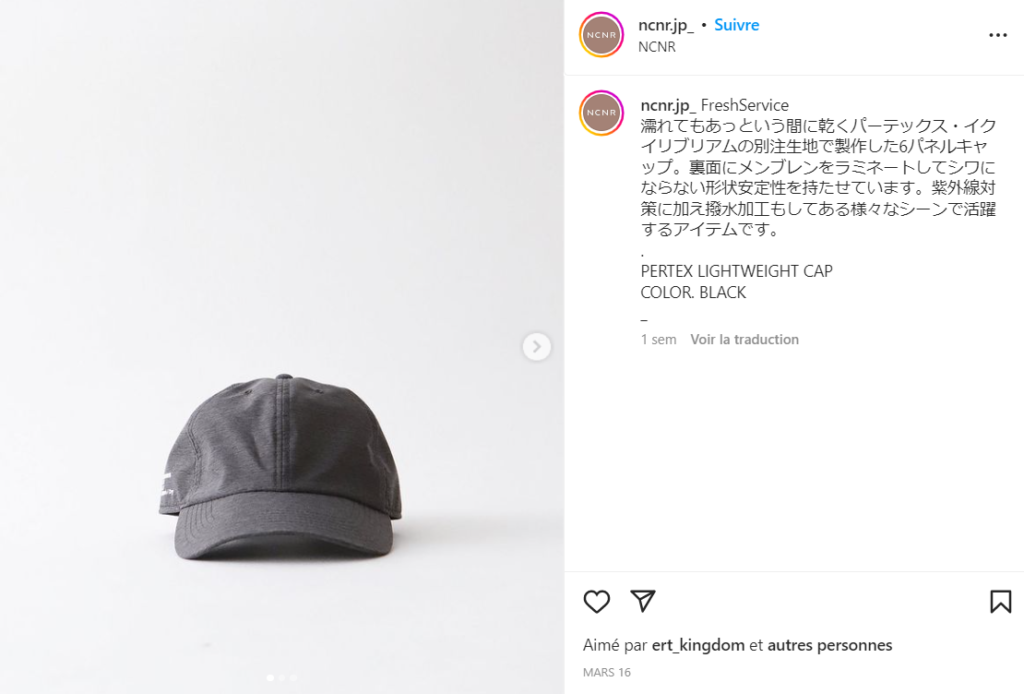Select the second carousel indicator dot
Screen dimensions: 1024x694
282,678
